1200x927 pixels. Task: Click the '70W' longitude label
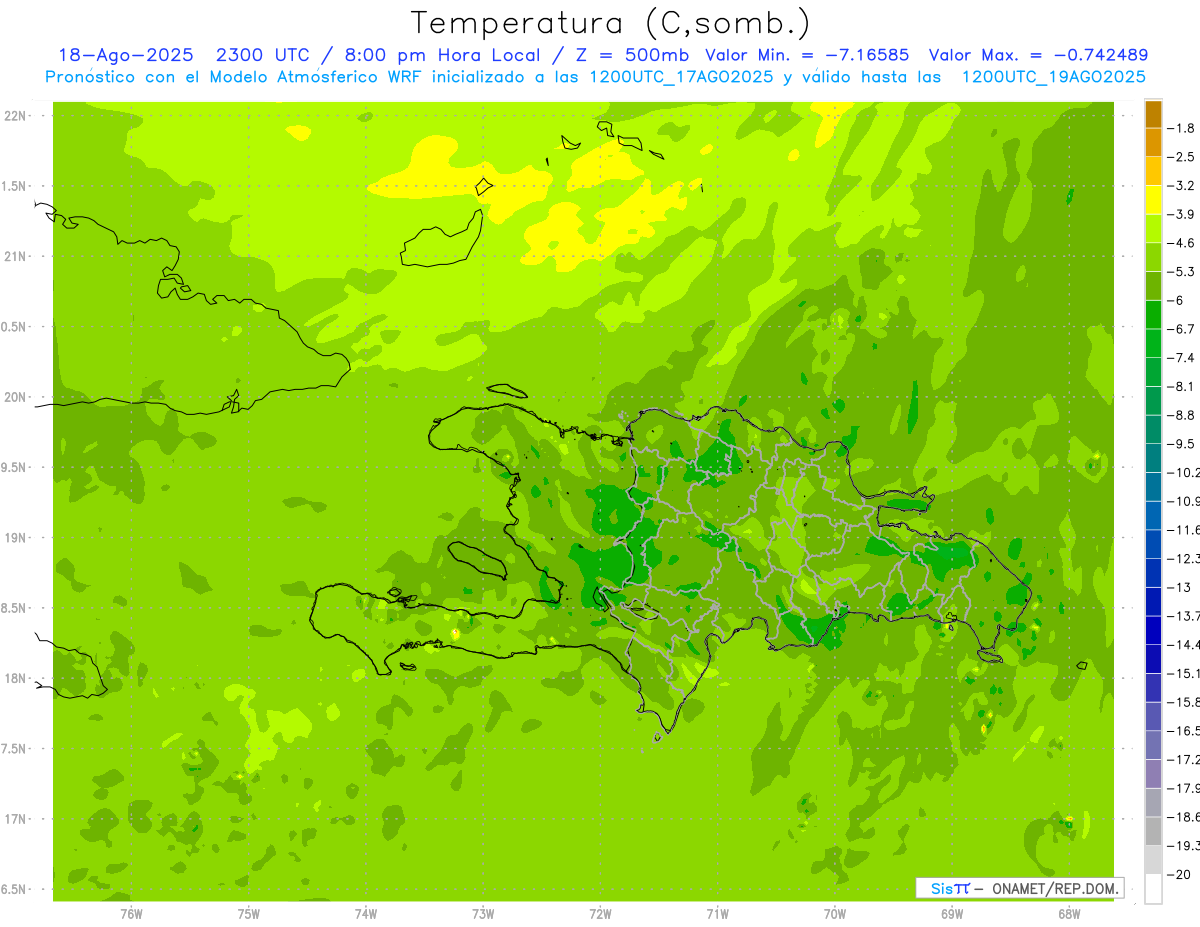835,913
